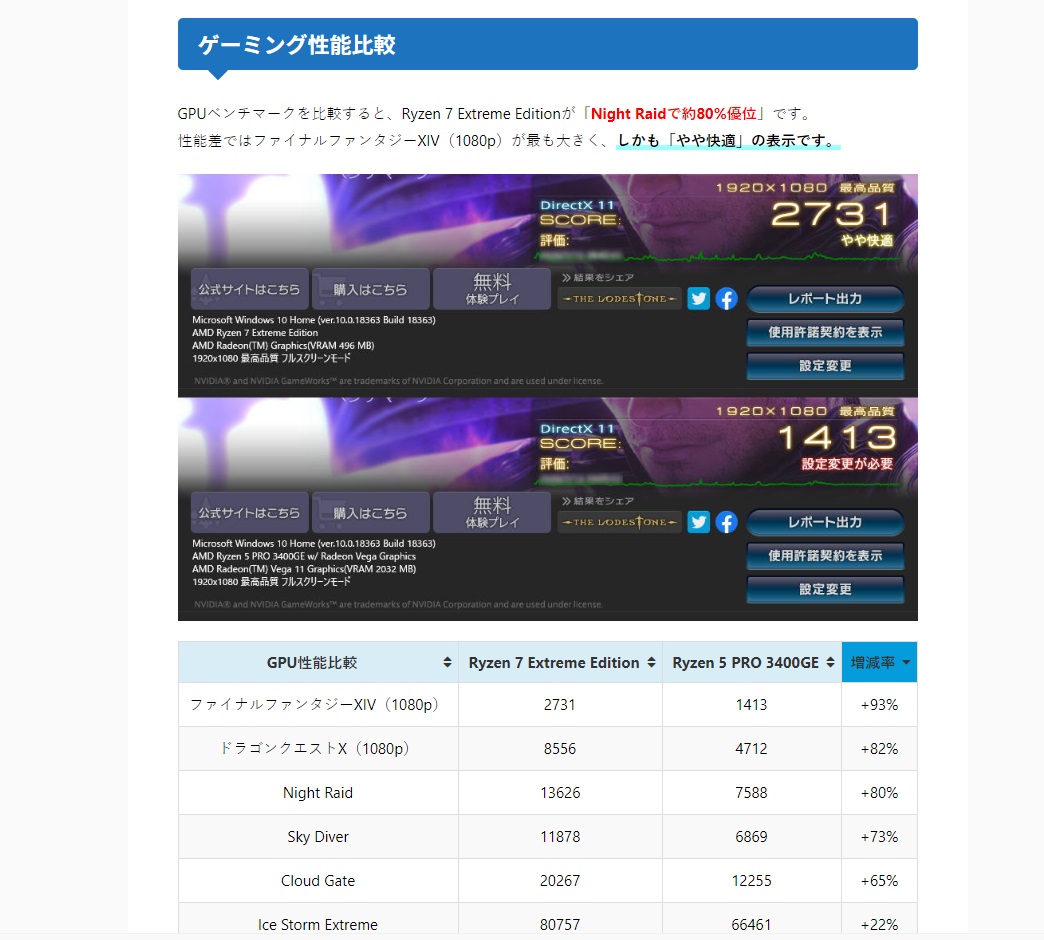
Task: Click the AMD Ryzen 7 Extreme Edition system text
Action: coord(255,332)
